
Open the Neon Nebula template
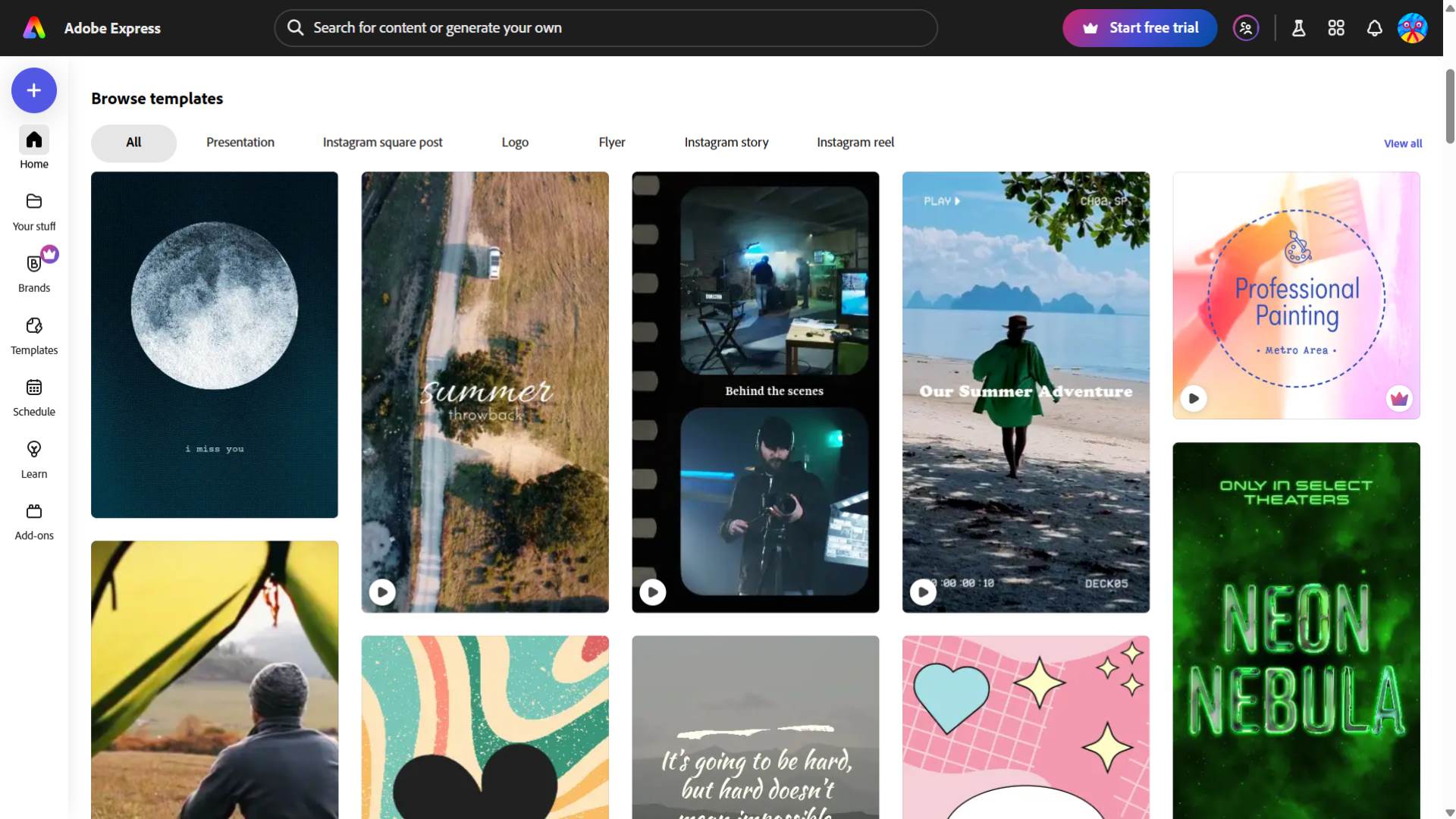click(x=1296, y=630)
